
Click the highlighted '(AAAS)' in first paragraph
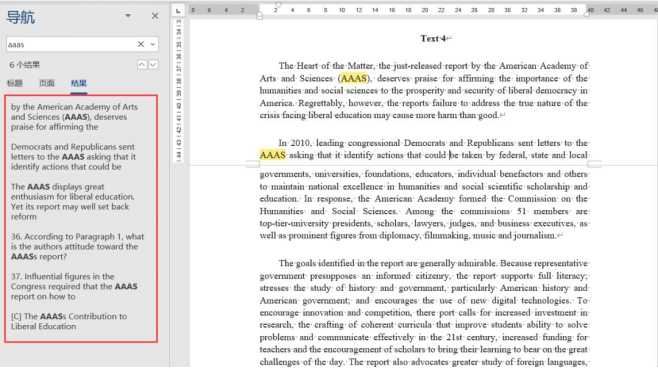(x=354, y=78)
